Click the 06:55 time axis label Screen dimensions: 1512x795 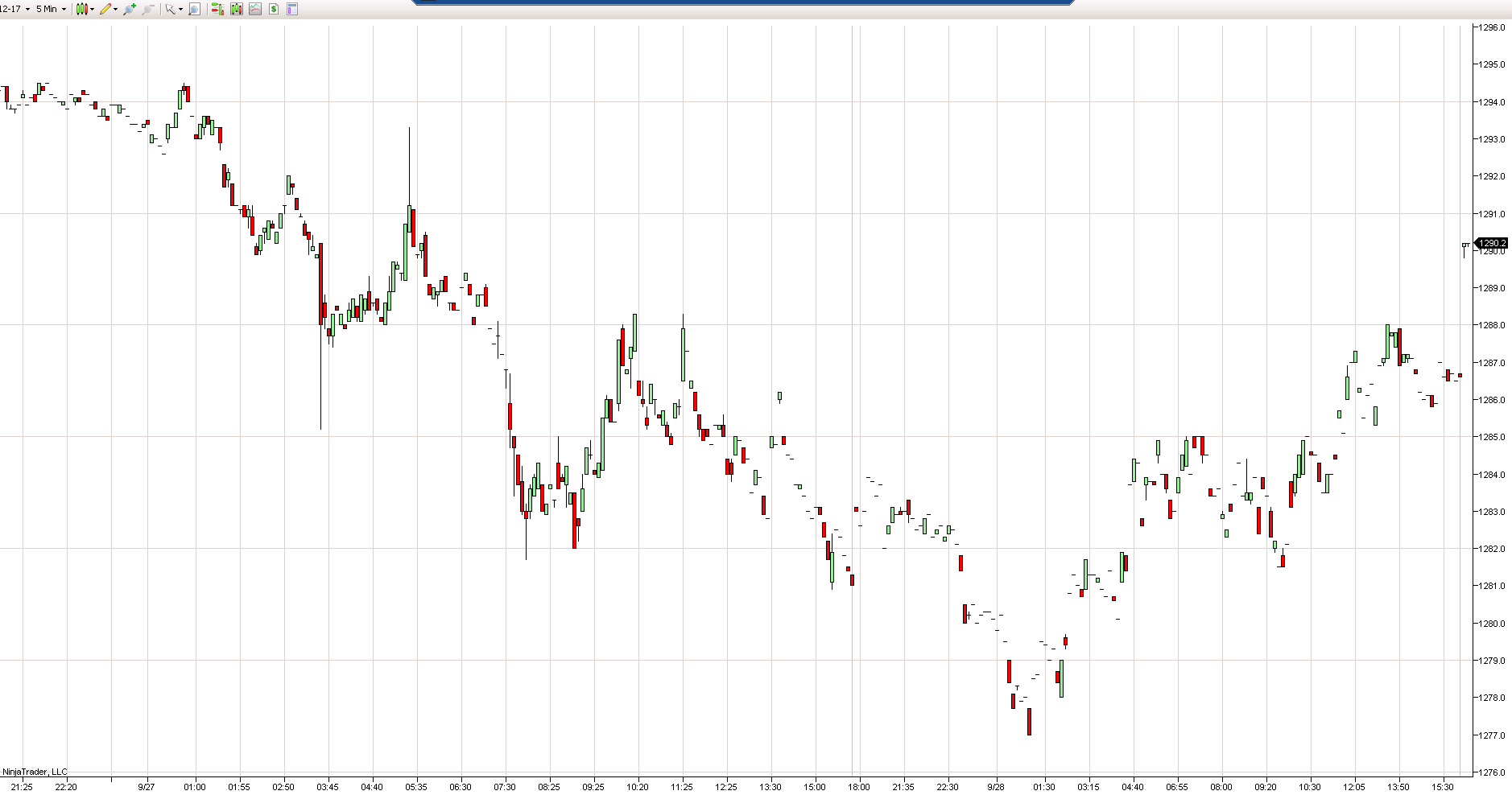tap(1177, 787)
